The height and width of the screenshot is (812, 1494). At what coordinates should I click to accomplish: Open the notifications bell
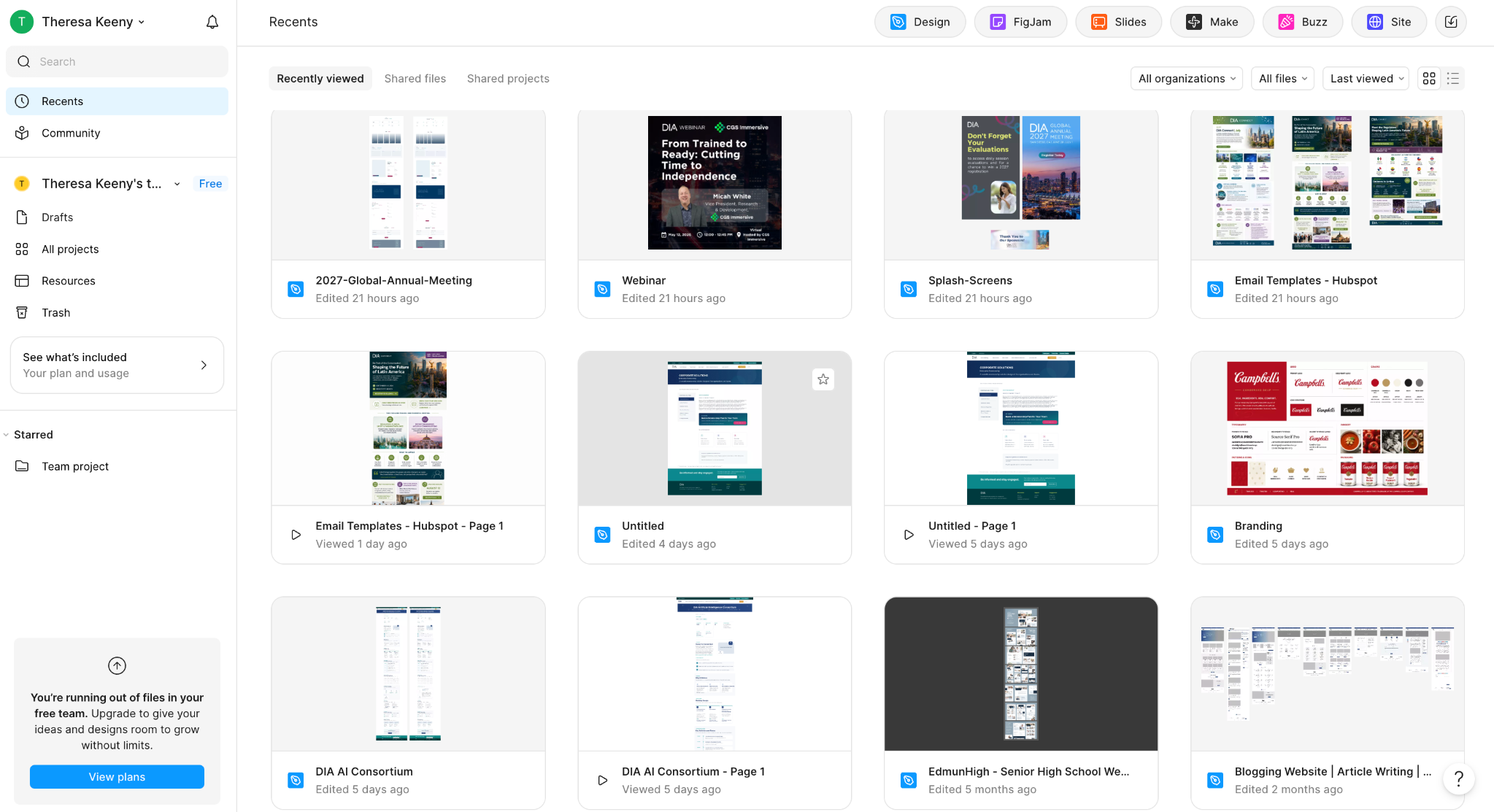pos(212,22)
